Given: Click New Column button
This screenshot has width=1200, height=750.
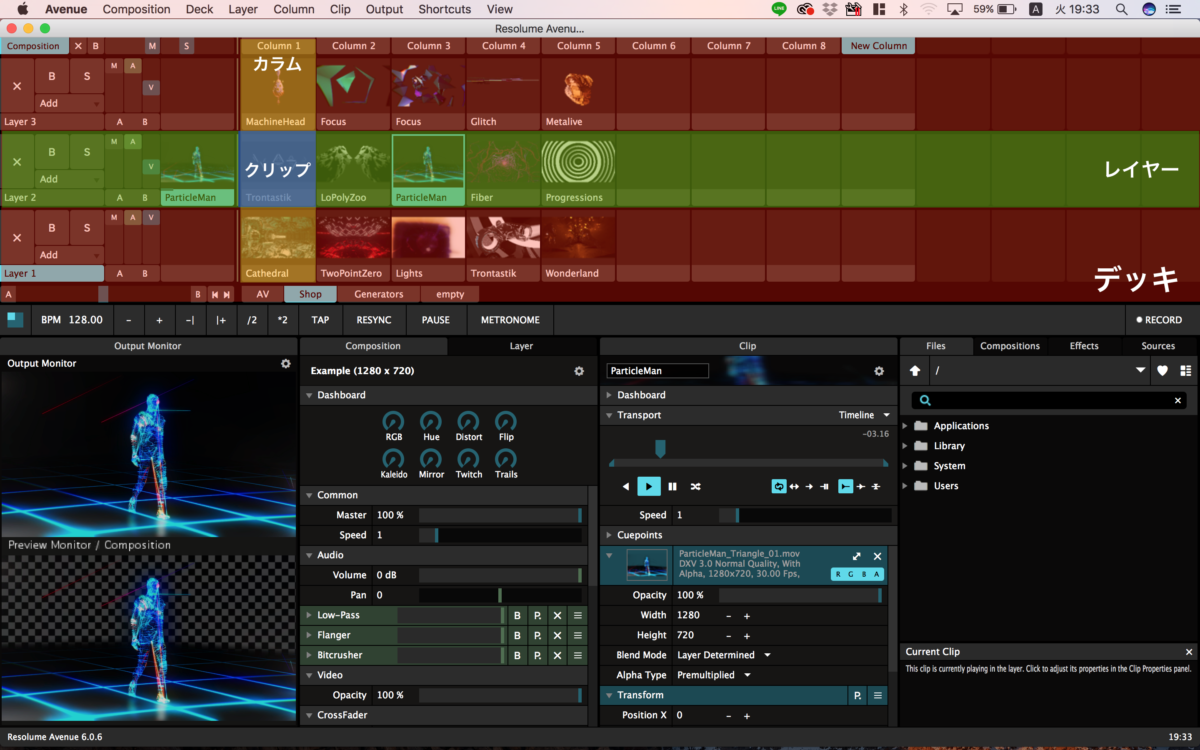Looking at the screenshot, I should coord(877,46).
